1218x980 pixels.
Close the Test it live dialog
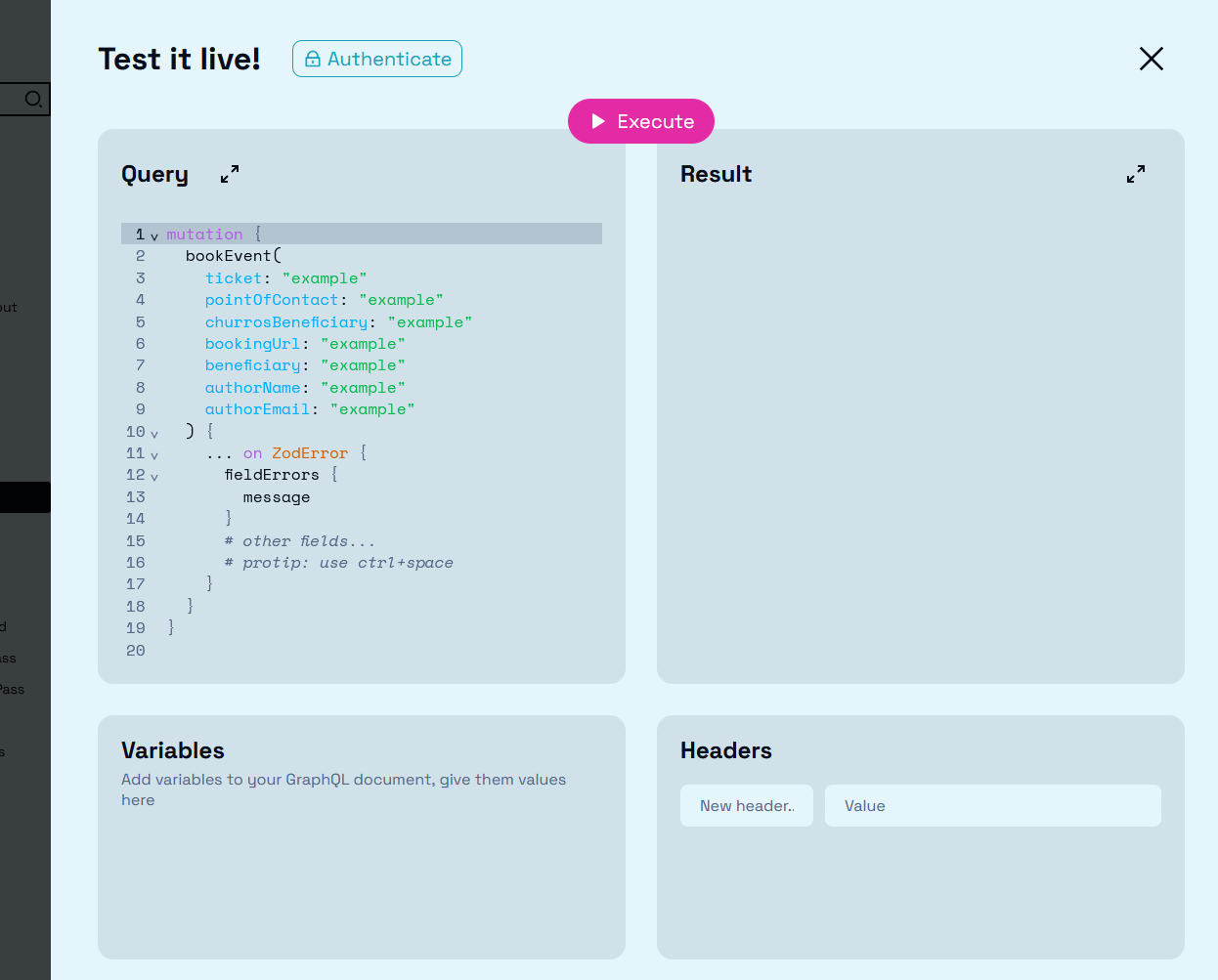click(1151, 59)
